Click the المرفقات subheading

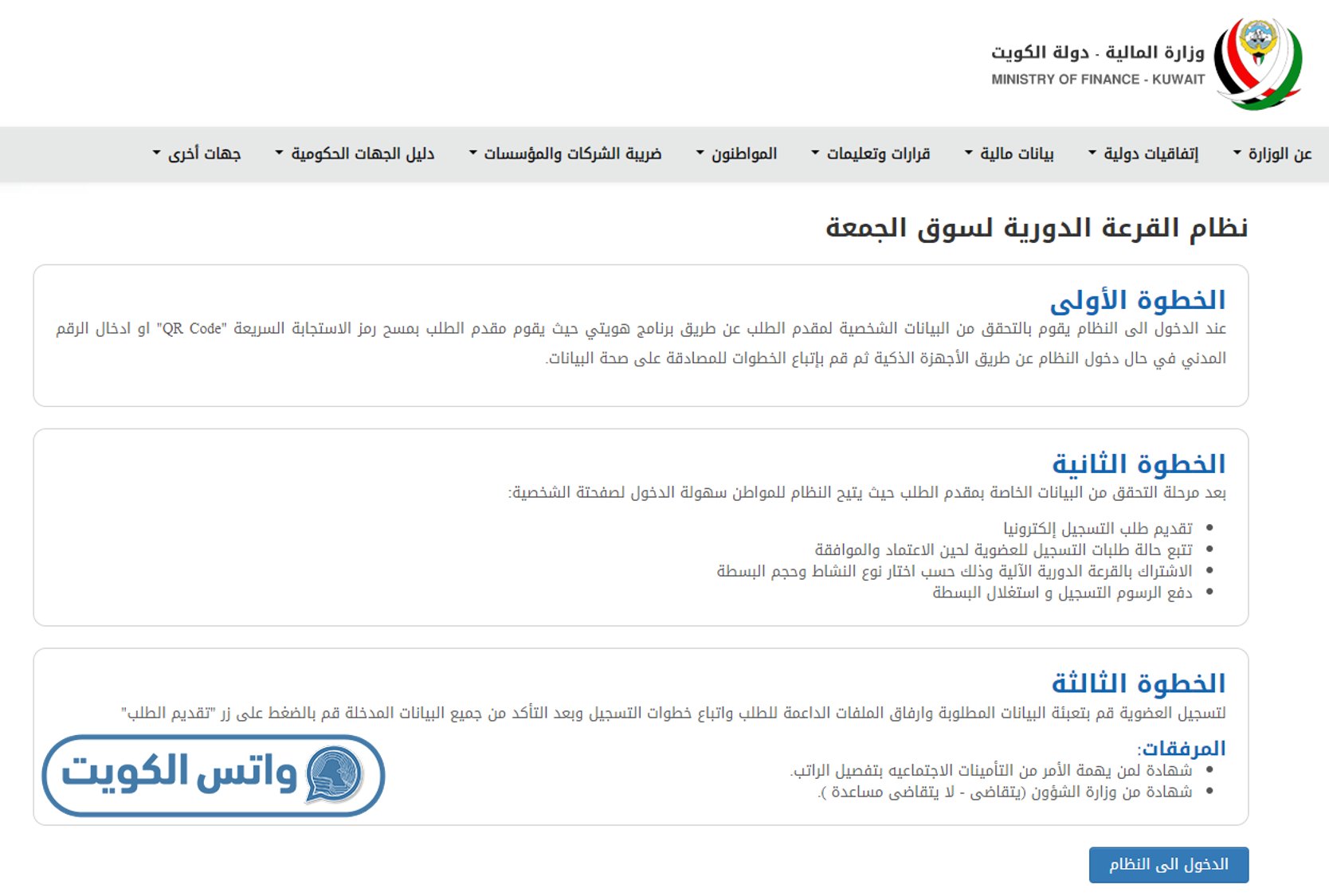[1181, 749]
